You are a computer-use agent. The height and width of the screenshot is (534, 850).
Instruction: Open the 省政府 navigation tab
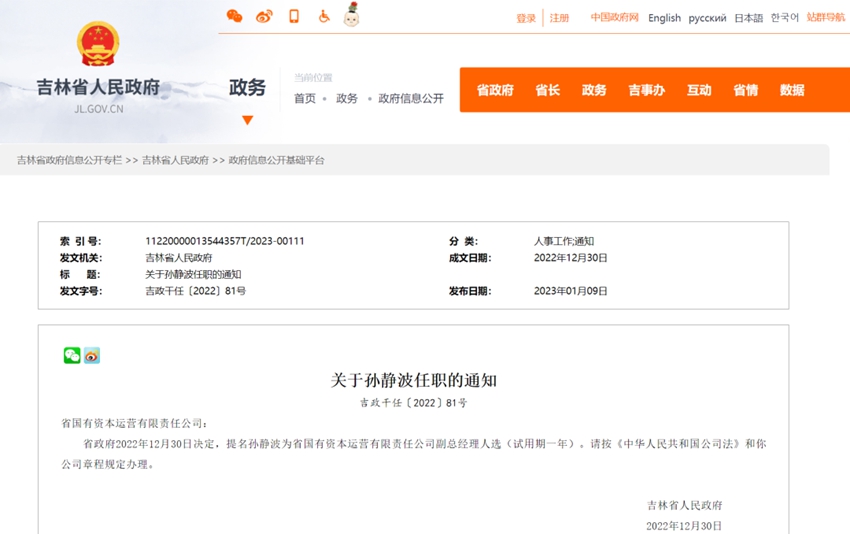pos(495,90)
